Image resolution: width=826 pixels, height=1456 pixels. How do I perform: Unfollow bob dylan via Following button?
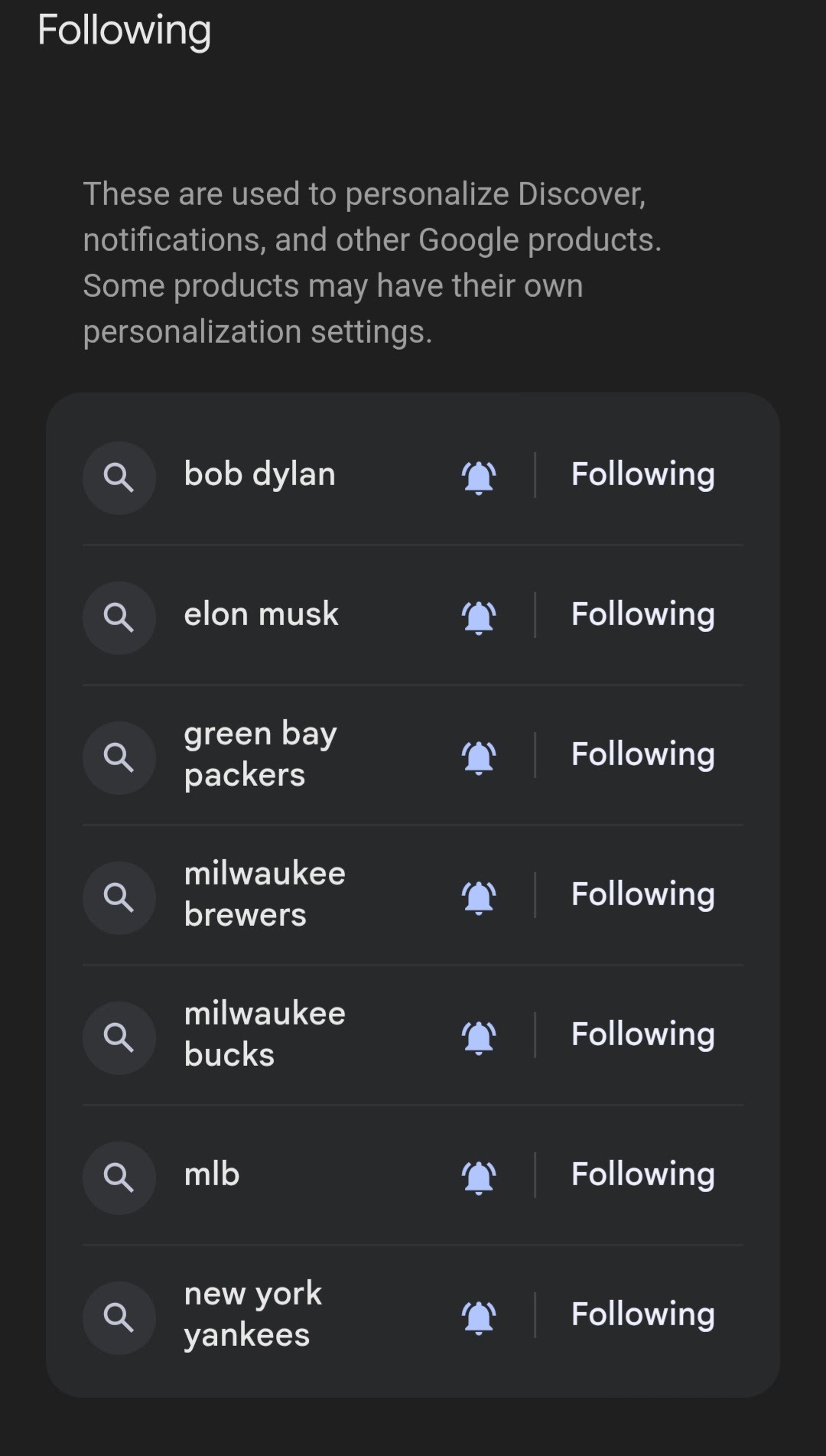[x=642, y=475]
